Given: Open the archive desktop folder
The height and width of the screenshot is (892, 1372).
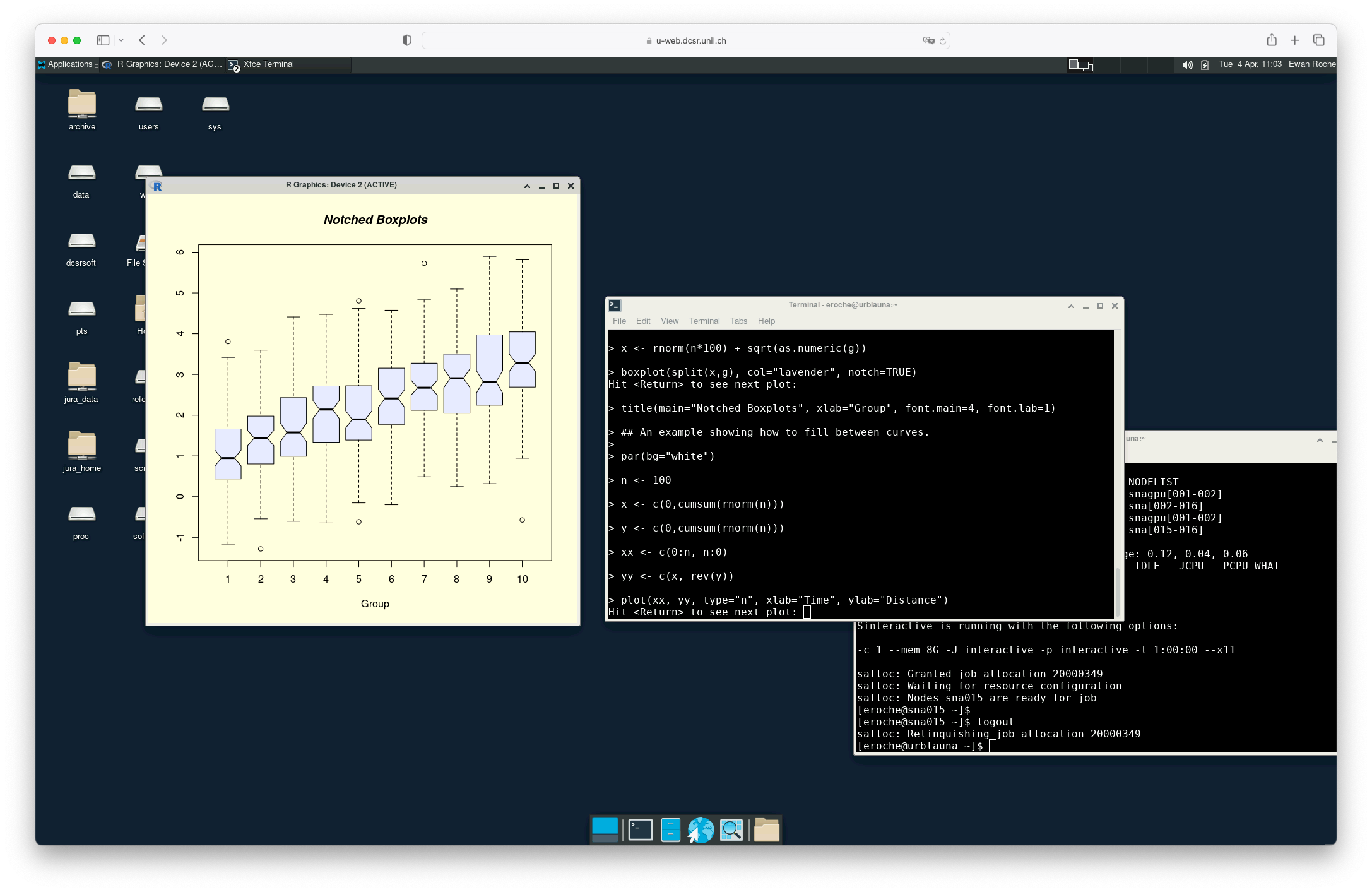Looking at the screenshot, I should pyautogui.click(x=81, y=105).
